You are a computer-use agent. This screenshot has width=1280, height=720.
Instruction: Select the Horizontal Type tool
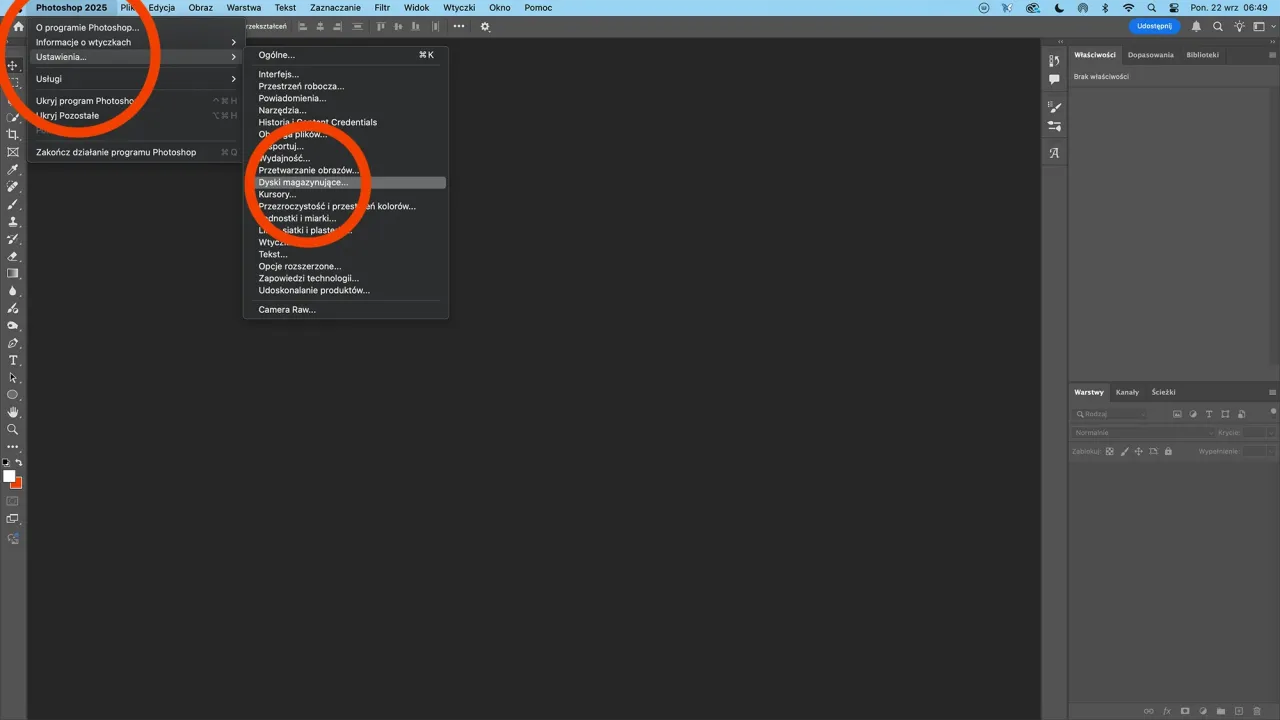(13, 360)
